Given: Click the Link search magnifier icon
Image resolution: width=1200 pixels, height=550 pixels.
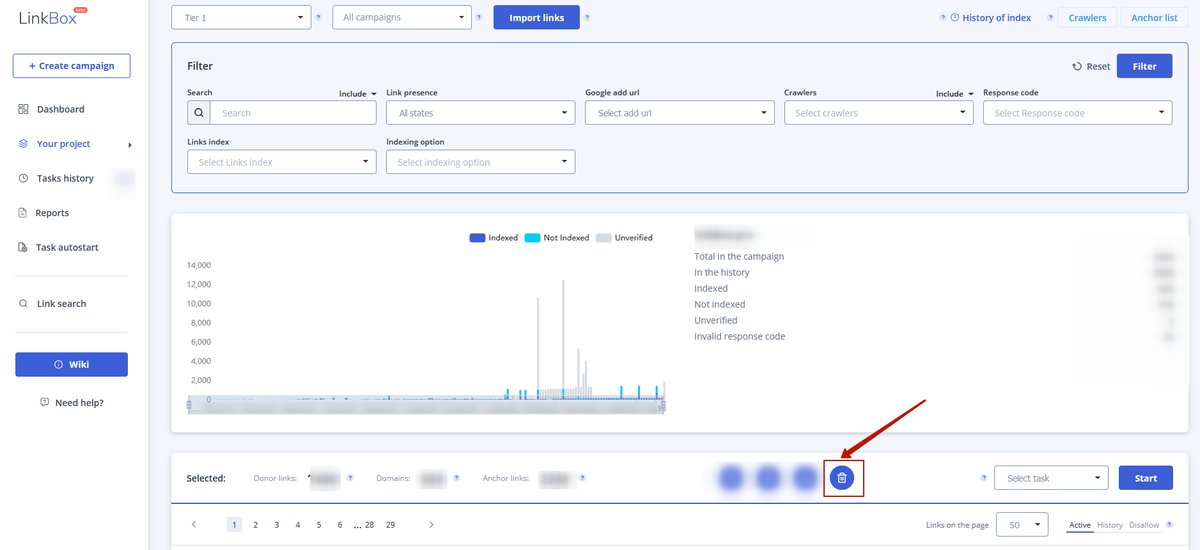Looking at the screenshot, I should click(x=23, y=303).
